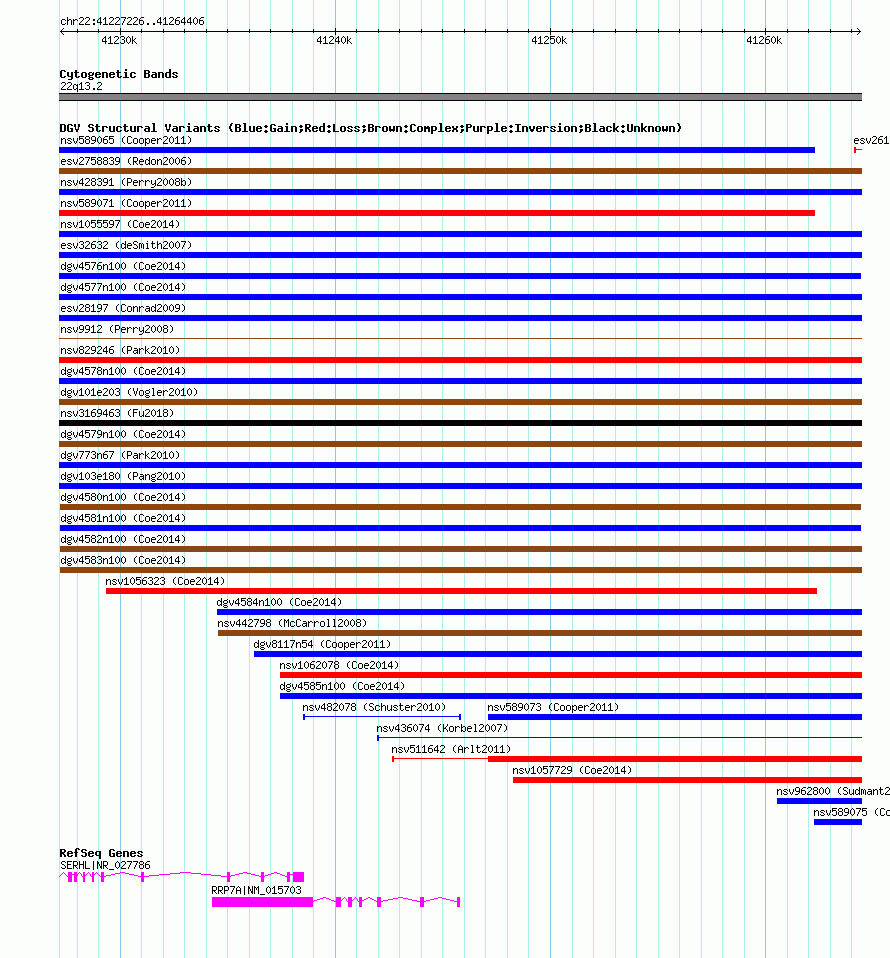Click the nsv962800 Sudmant blue bar
Screen dimensions: 890x958
pyautogui.click(x=819, y=801)
